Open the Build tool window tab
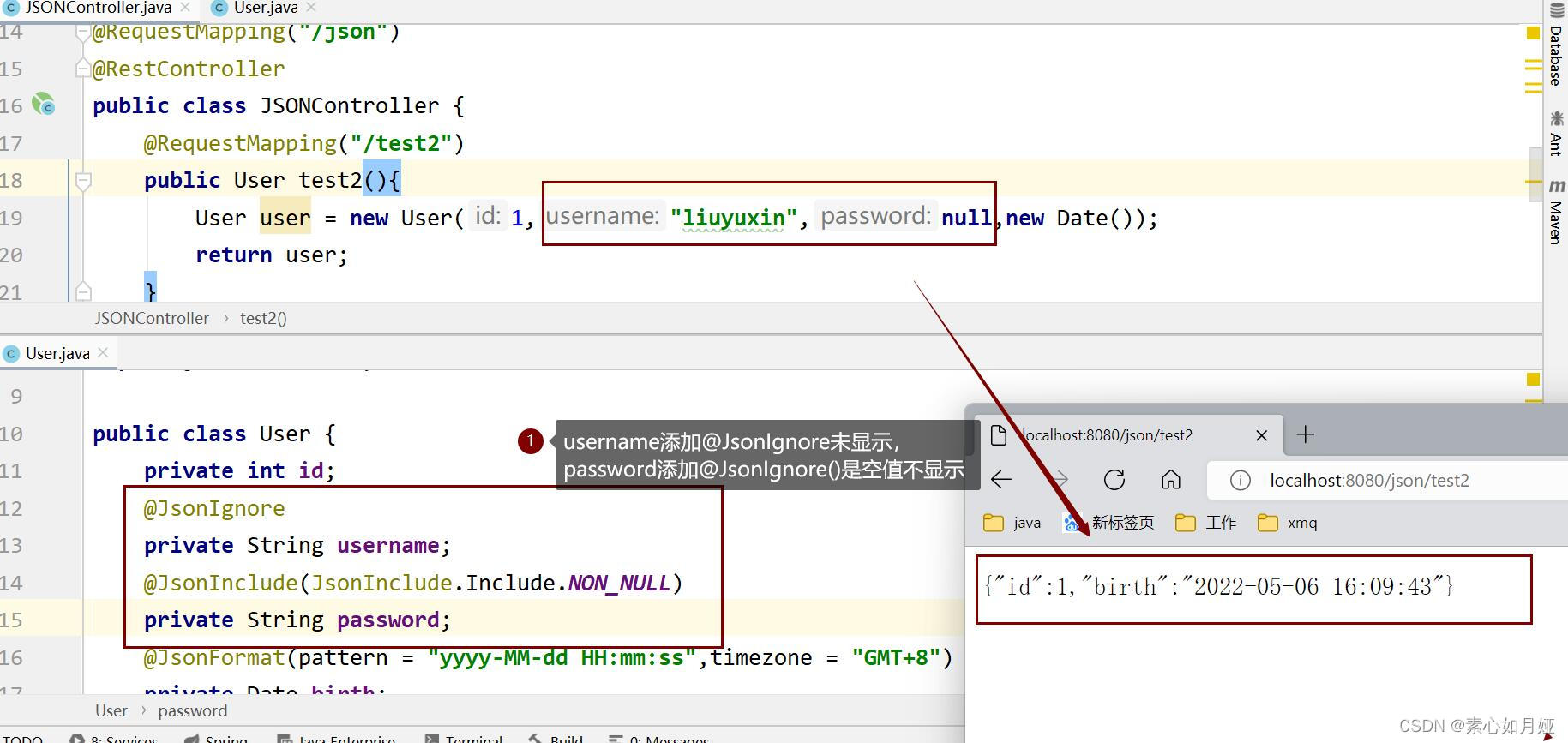Image resolution: width=1568 pixels, height=743 pixels. [x=556, y=738]
